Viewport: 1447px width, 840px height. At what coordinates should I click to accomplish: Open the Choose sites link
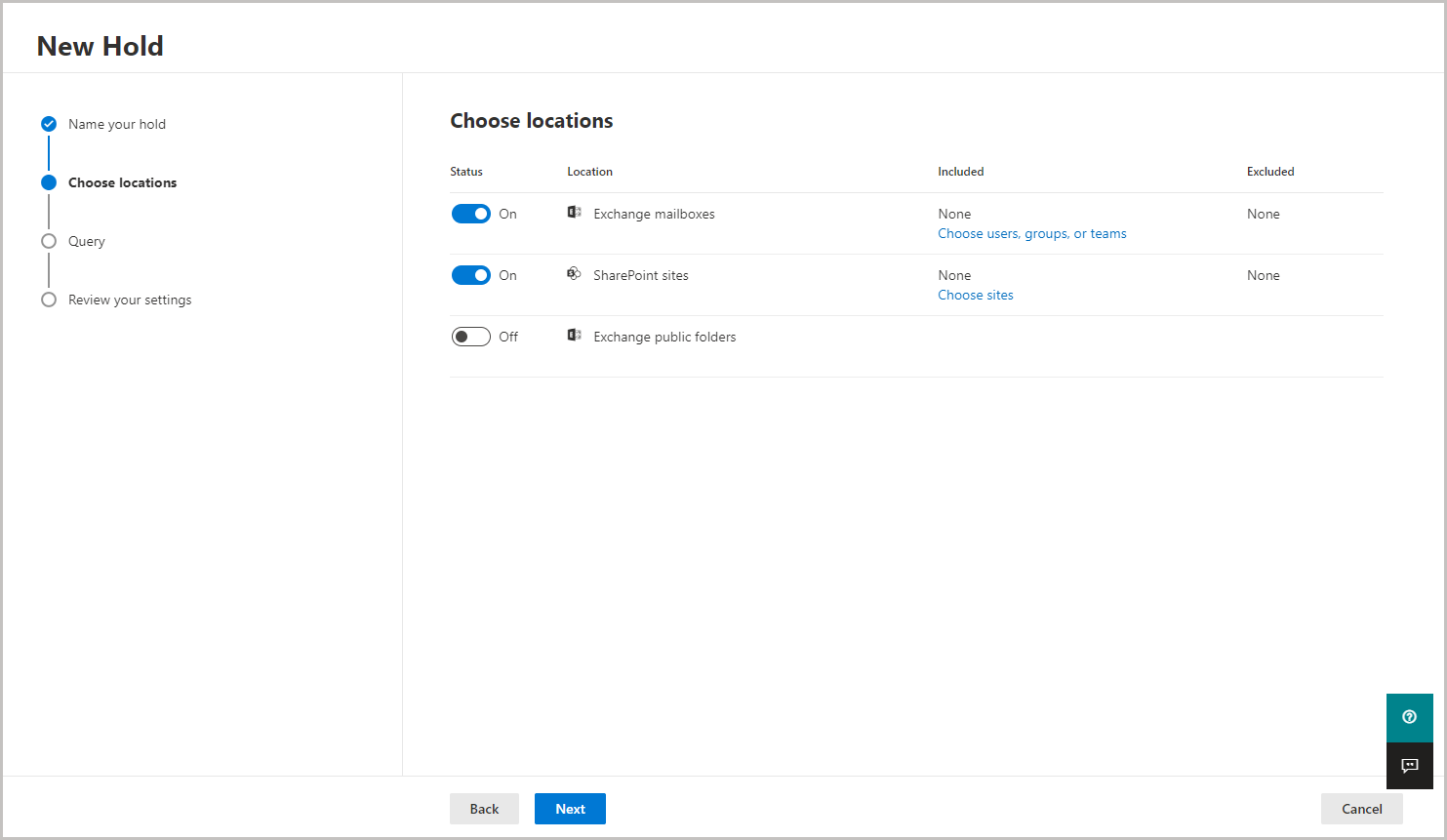(976, 295)
